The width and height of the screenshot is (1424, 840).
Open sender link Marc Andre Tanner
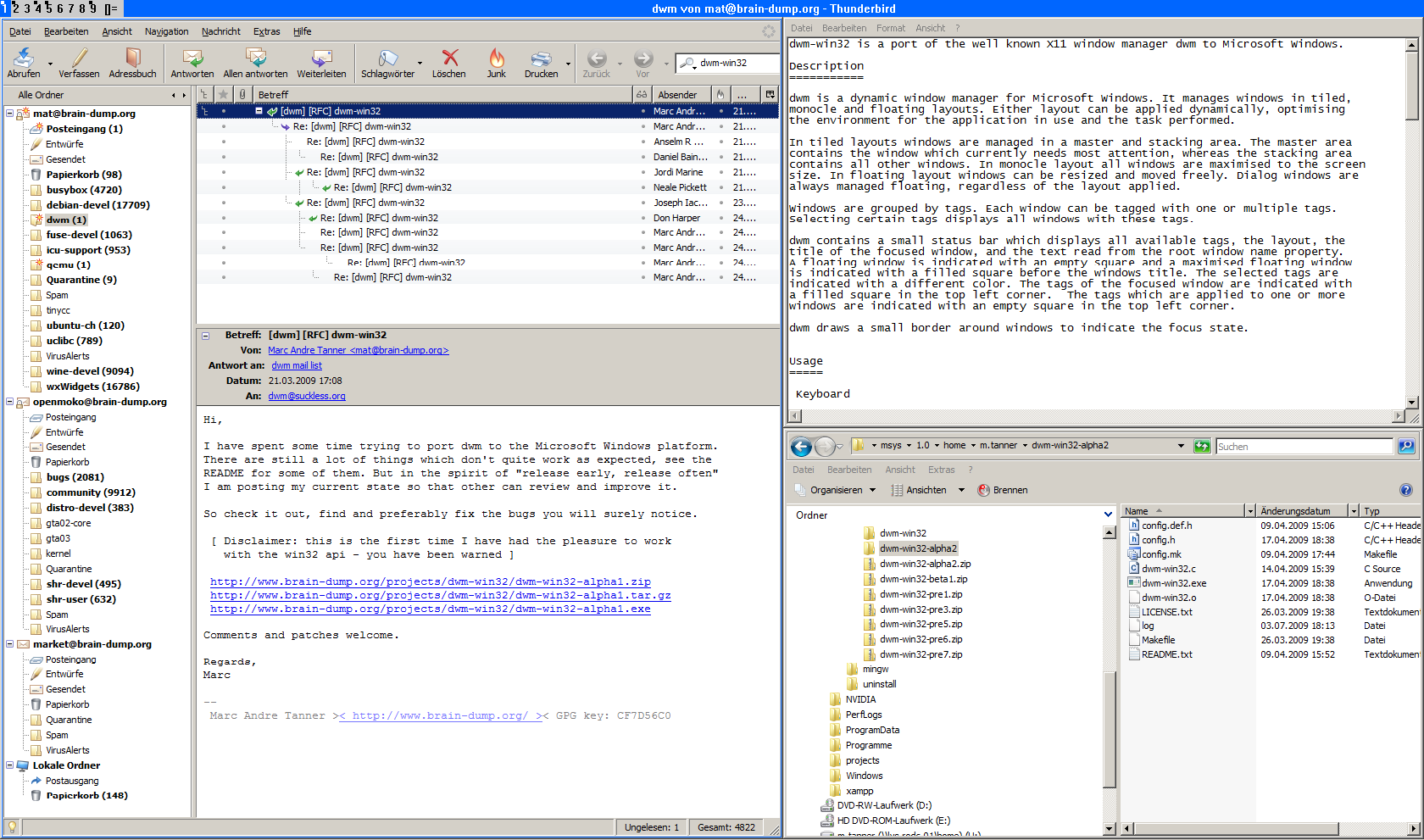[358, 350]
